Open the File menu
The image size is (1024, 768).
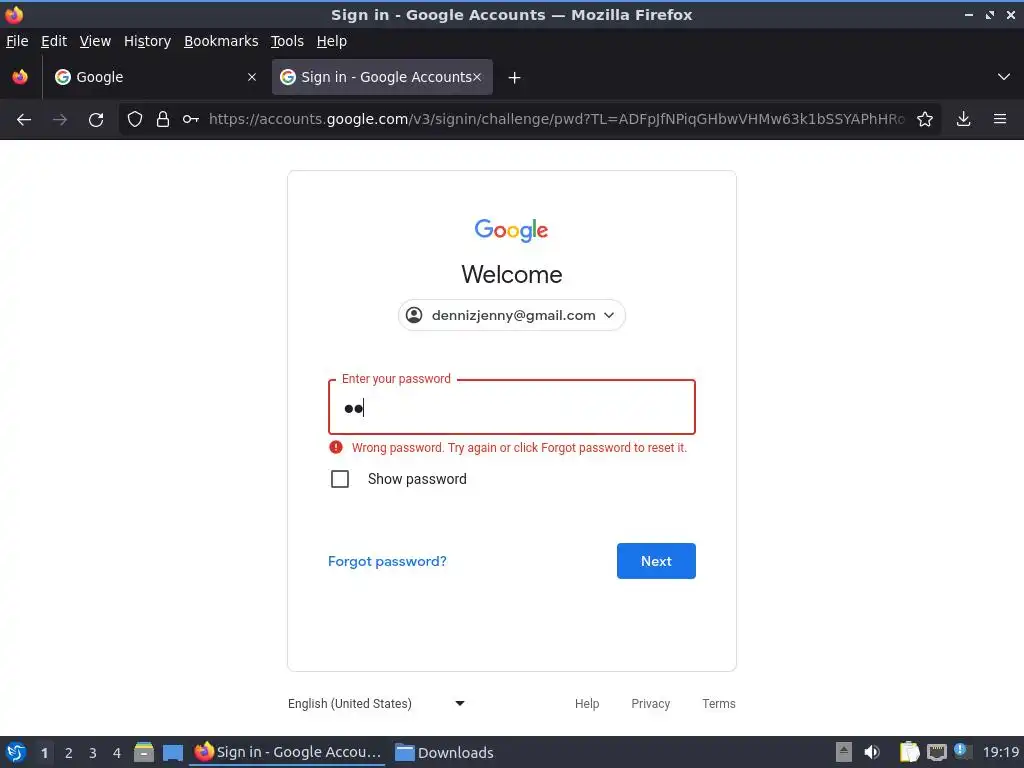(x=17, y=41)
